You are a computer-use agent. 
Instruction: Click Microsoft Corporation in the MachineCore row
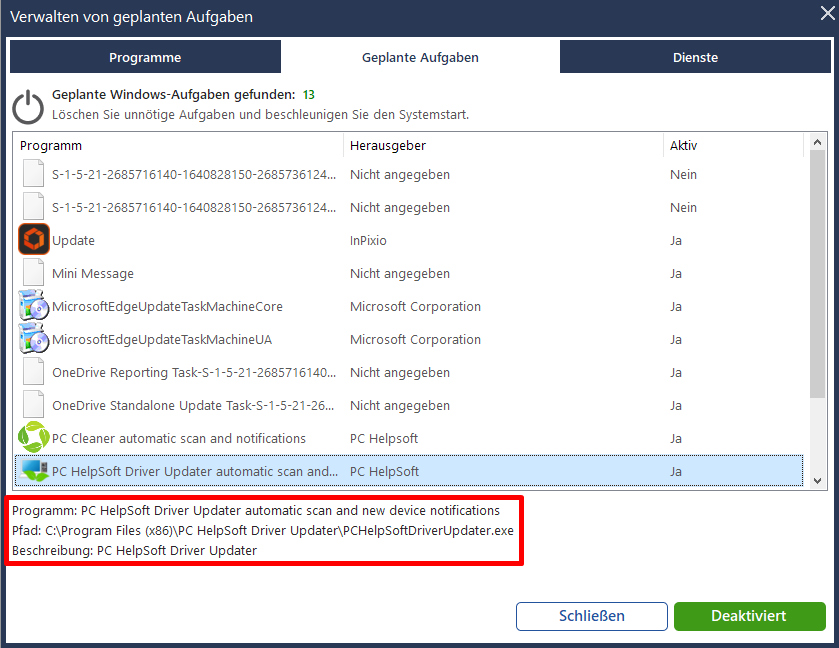415,306
